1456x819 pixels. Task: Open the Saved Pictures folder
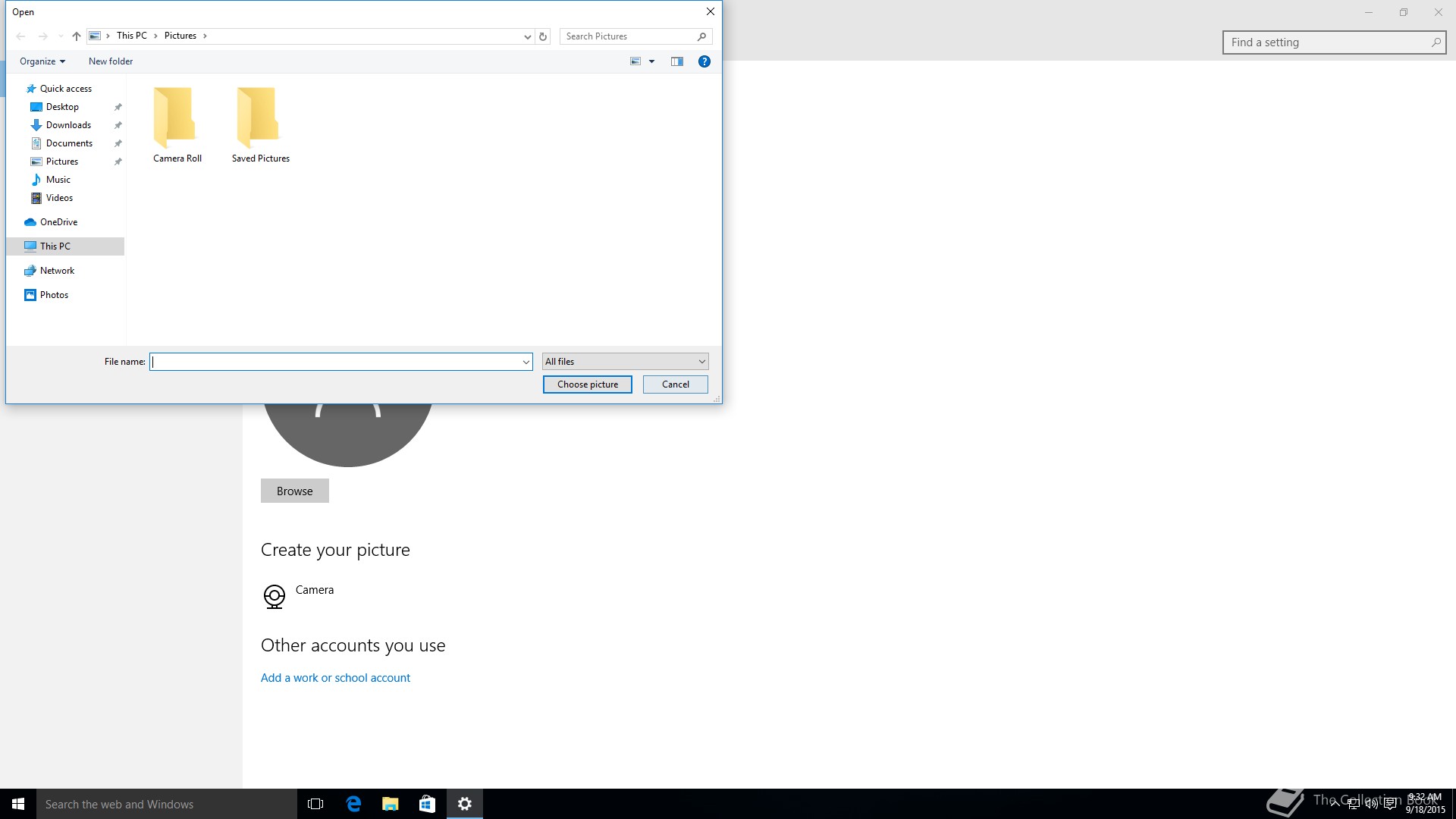pyautogui.click(x=260, y=125)
